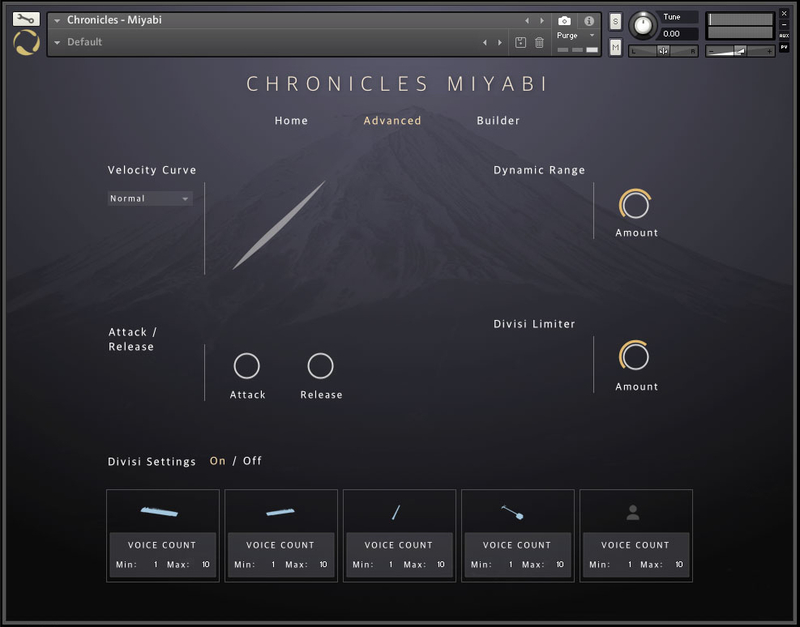800x627 pixels.
Task: Select the person voice icon
Action: tap(633, 512)
